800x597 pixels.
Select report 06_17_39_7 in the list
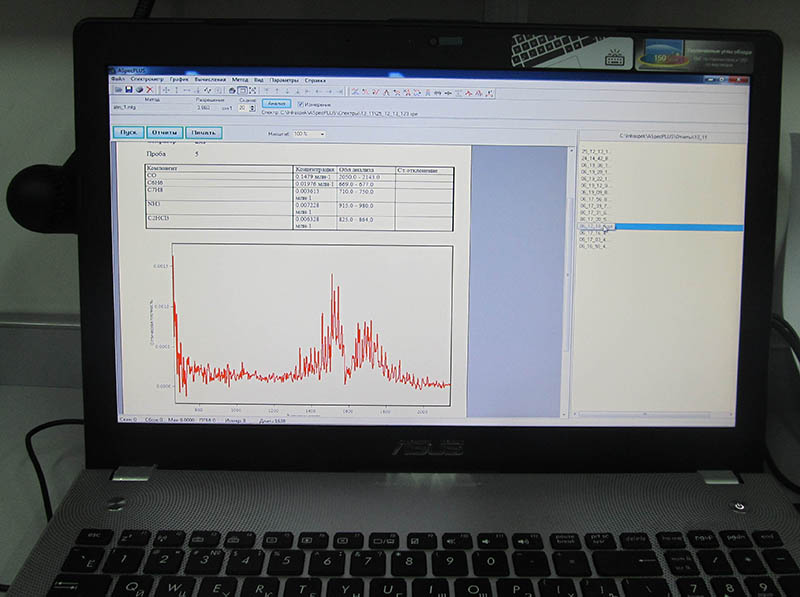click(x=593, y=206)
